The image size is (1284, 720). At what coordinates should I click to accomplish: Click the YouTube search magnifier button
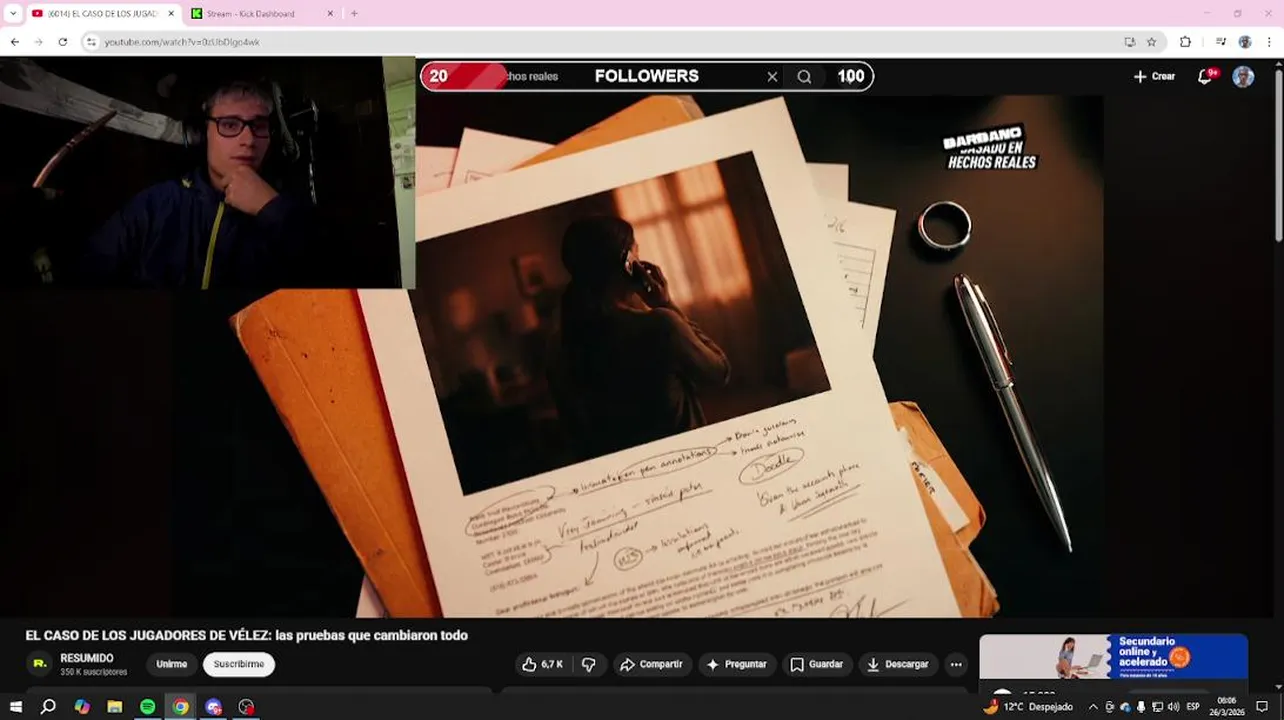coord(804,76)
